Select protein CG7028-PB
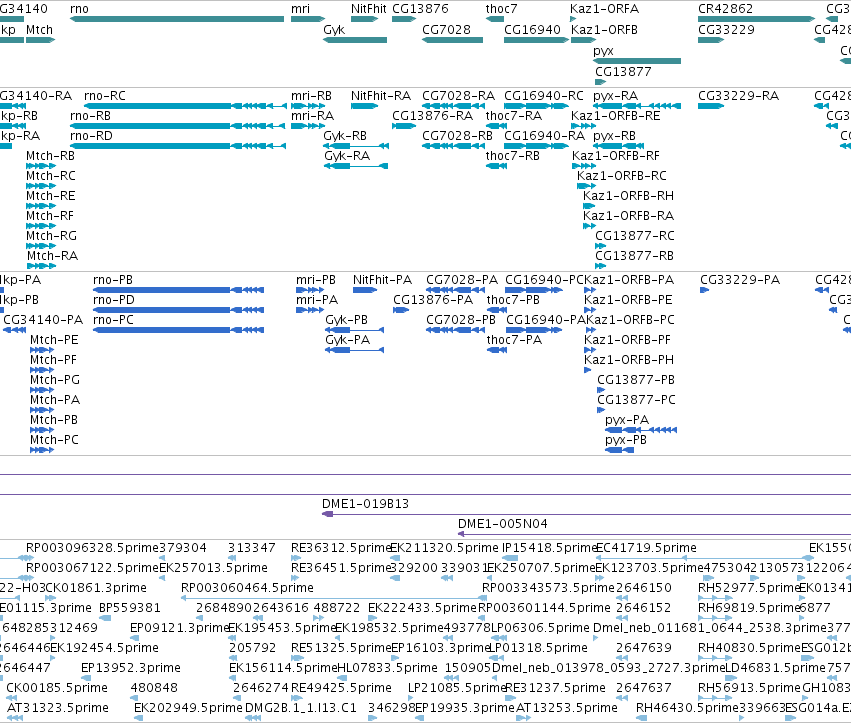 point(461,320)
